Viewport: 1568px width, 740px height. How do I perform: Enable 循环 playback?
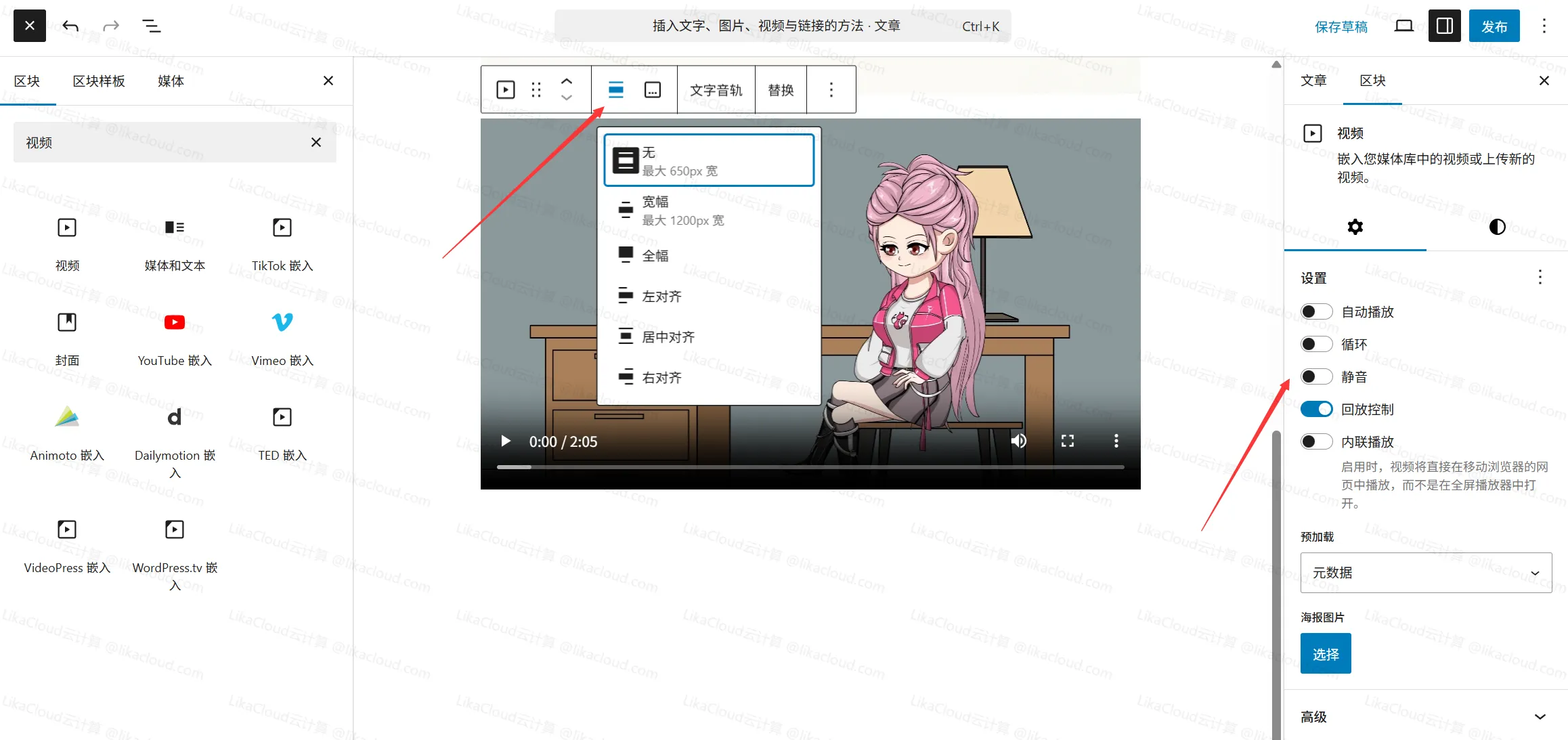[x=1316, y=344]
